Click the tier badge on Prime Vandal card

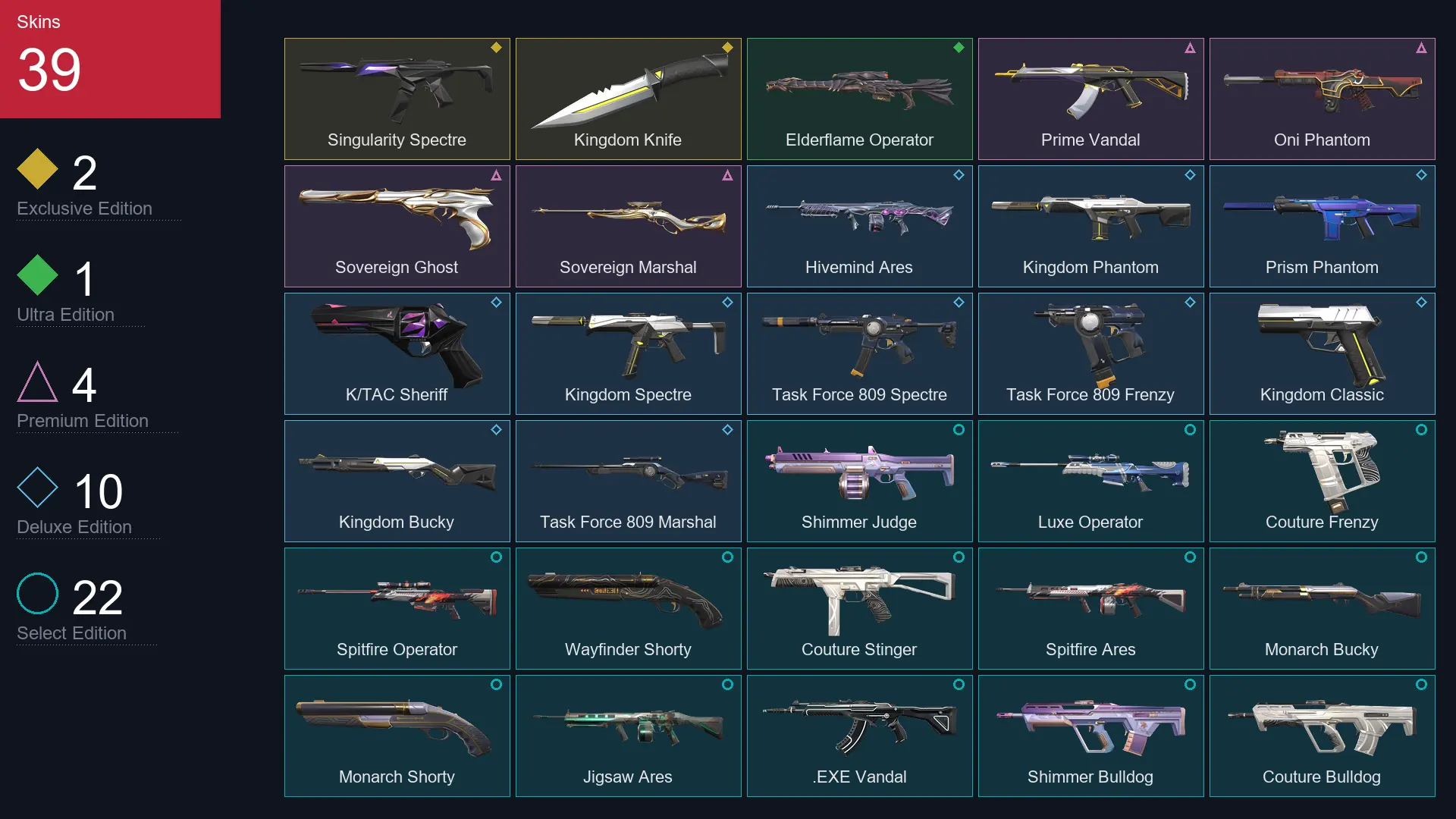pos(1190,48)
